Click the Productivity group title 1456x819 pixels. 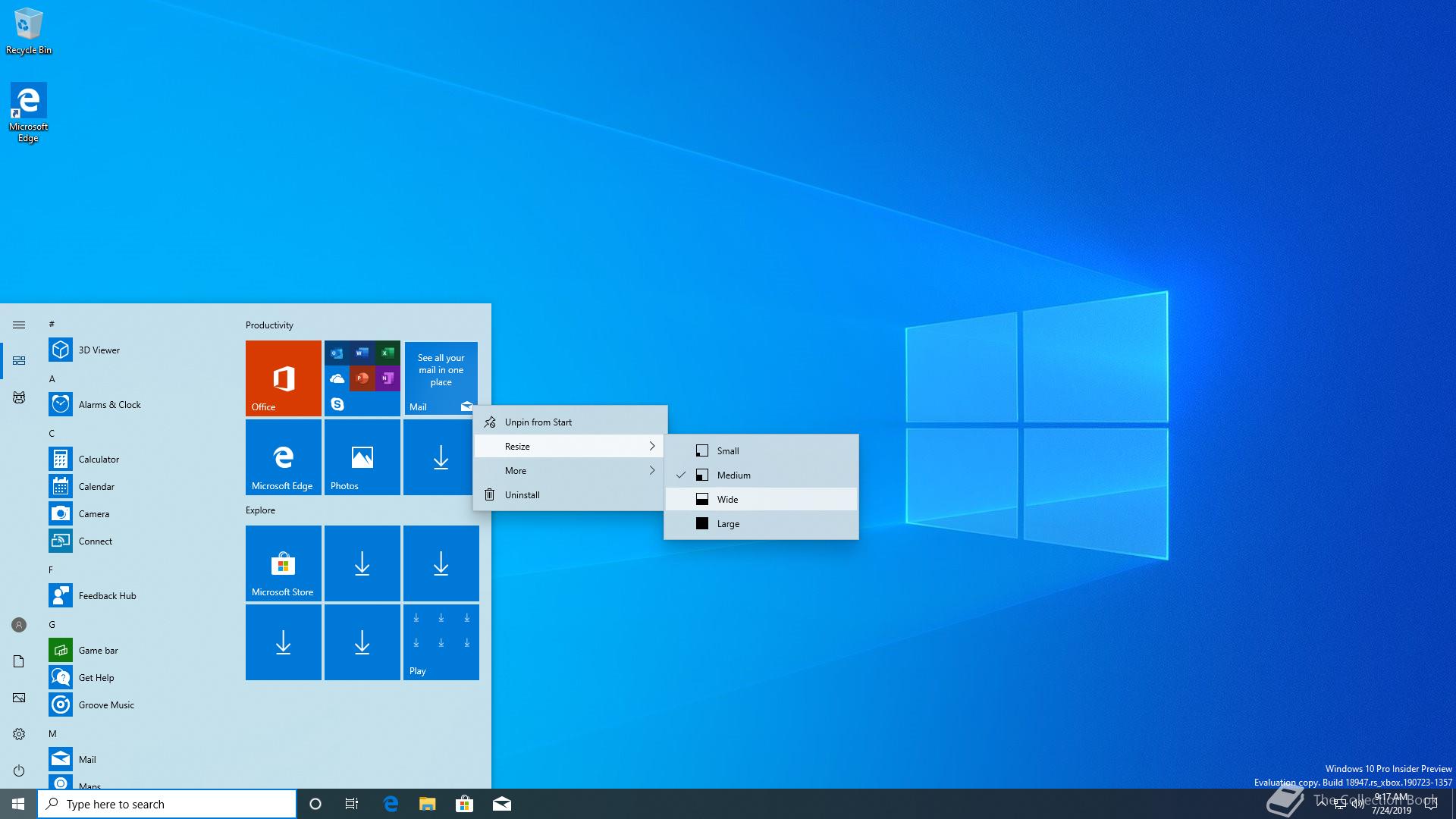[269, 325]
